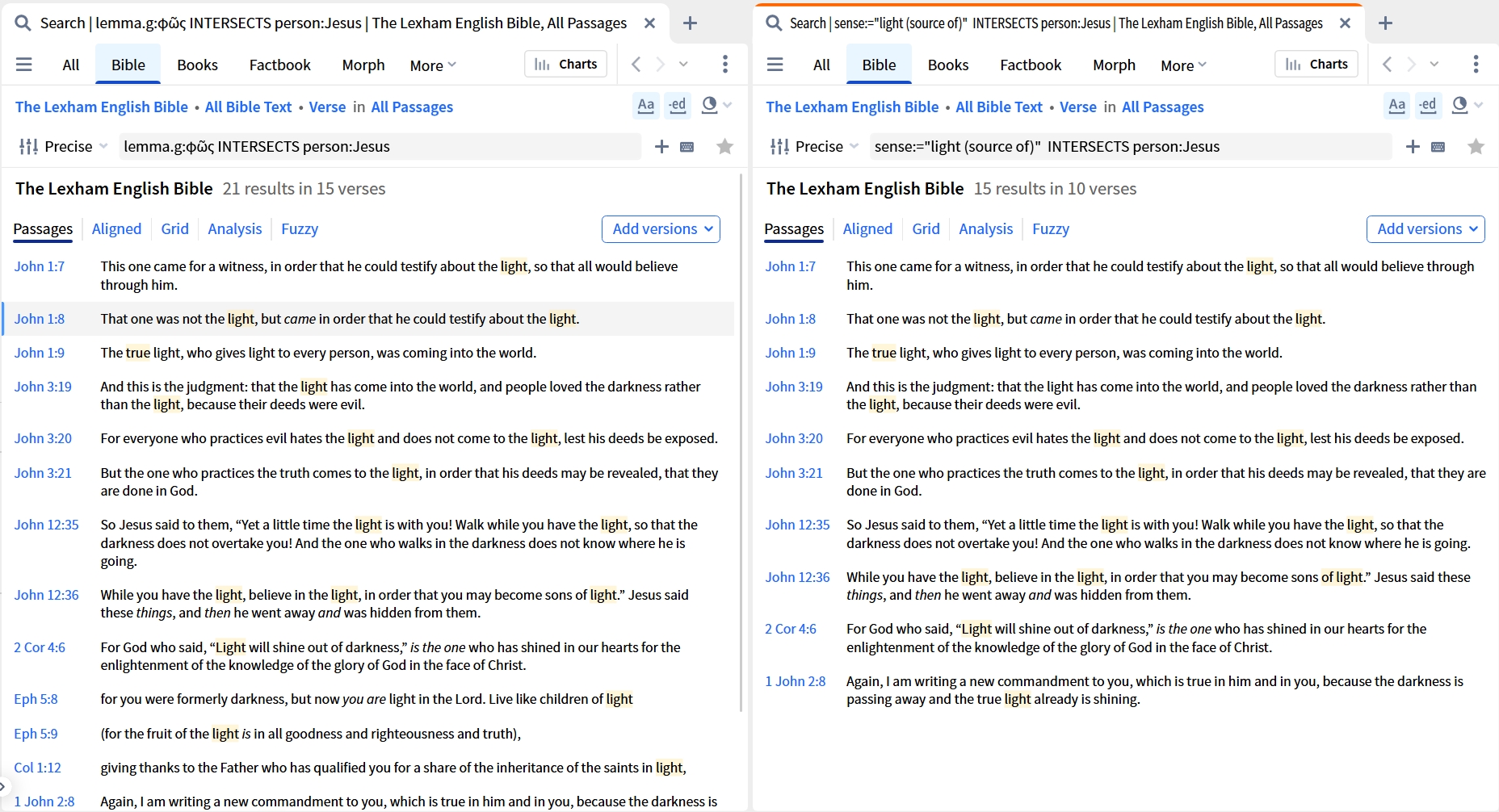Click All Passages link in right panel

click(x=1162, y=107)
